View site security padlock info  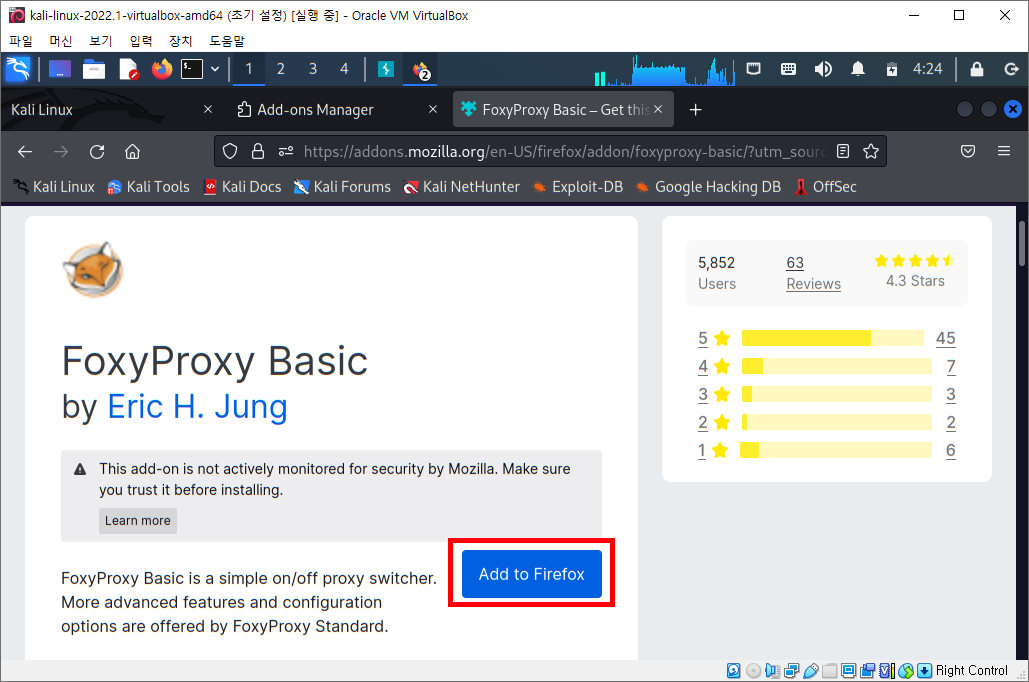[258, 152]
